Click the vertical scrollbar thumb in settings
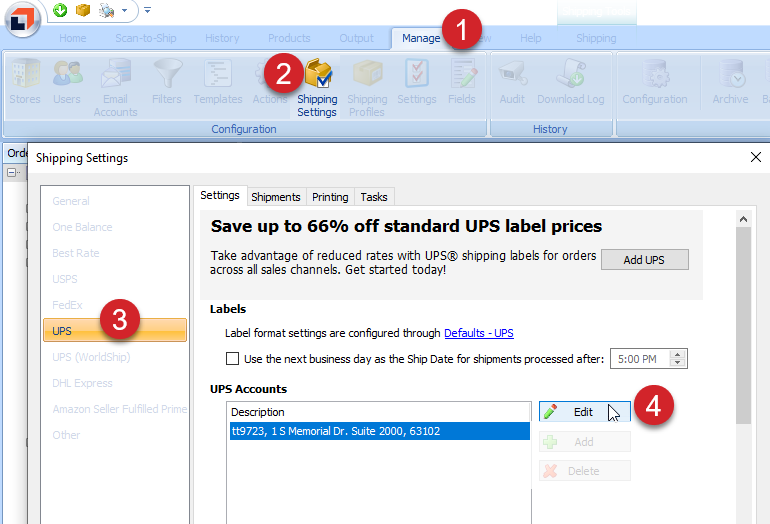 (x=743, y=325)
